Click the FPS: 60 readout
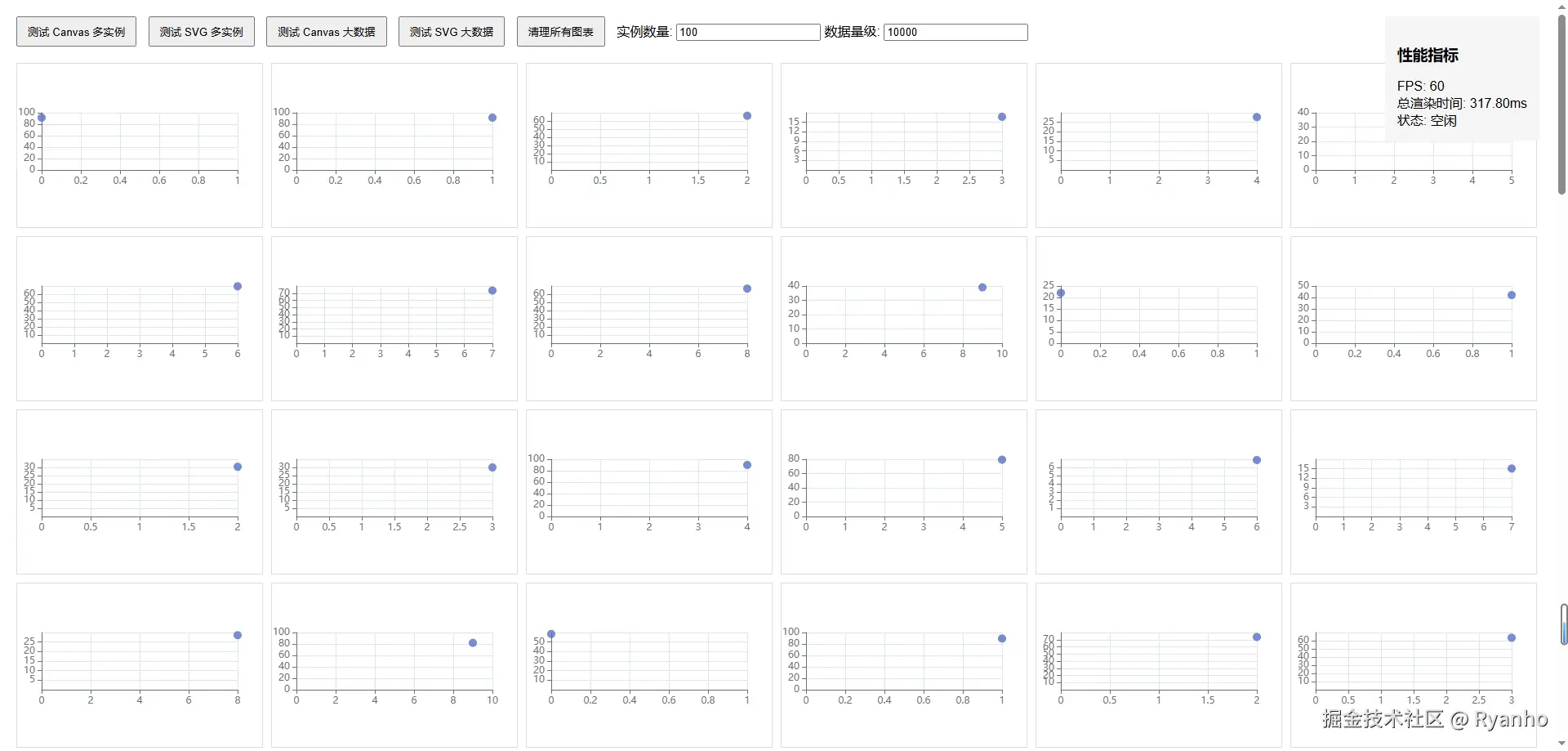Screen dimensions: 1568x751 pyautogui.click(x=1420, y=86)
